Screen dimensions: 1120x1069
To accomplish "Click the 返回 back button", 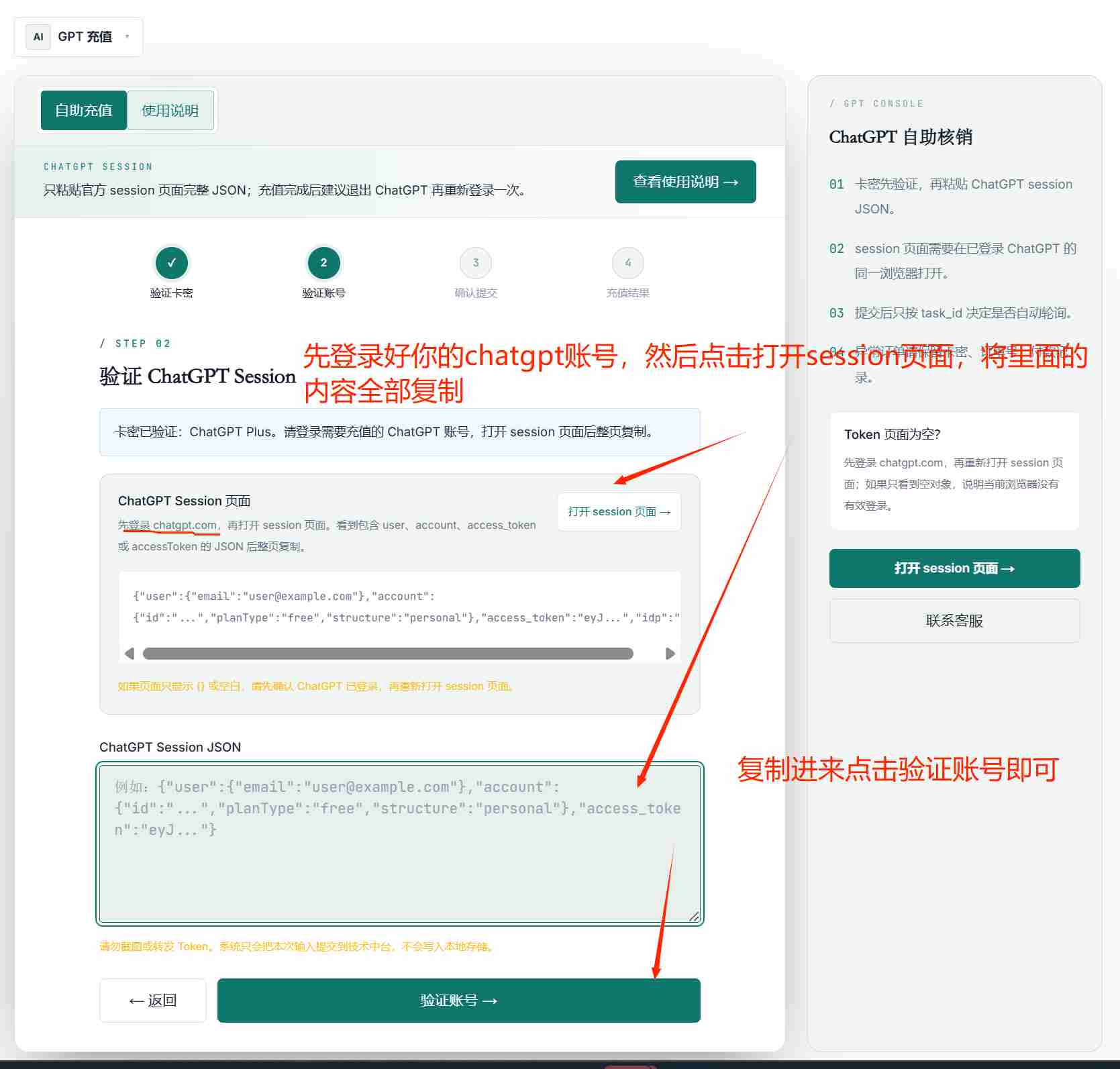I will pyautogui.click(x=153, y=1001).
